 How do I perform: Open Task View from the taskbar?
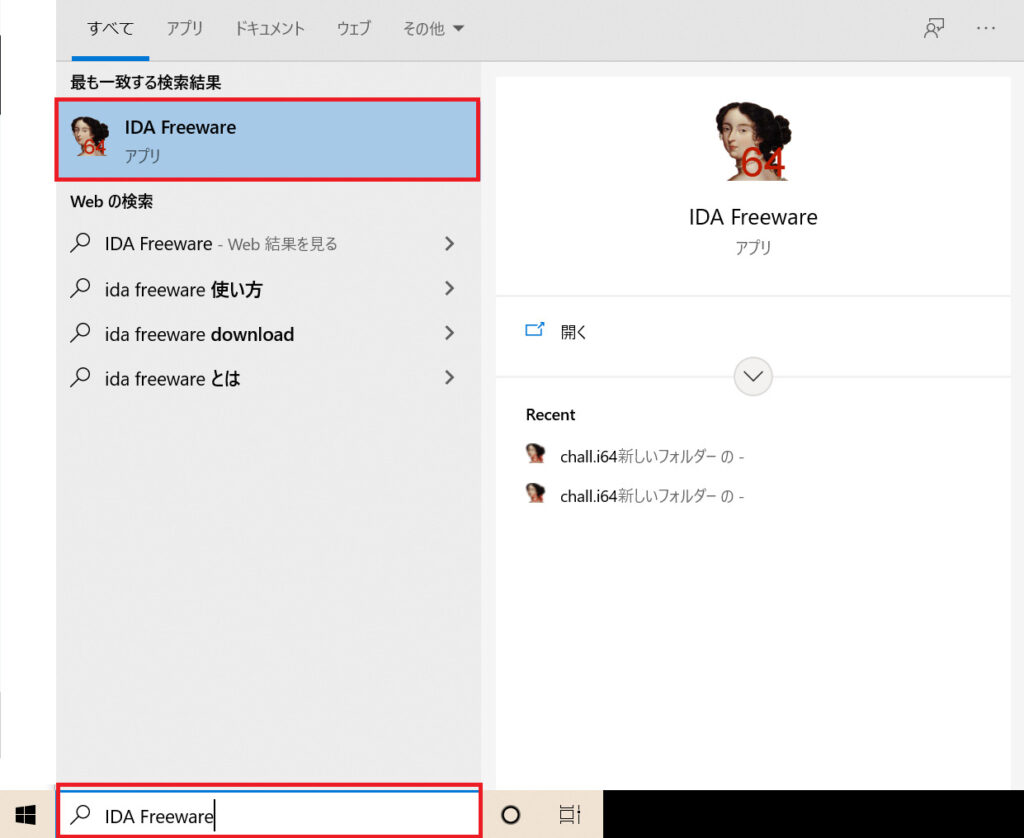click(568, 815)
